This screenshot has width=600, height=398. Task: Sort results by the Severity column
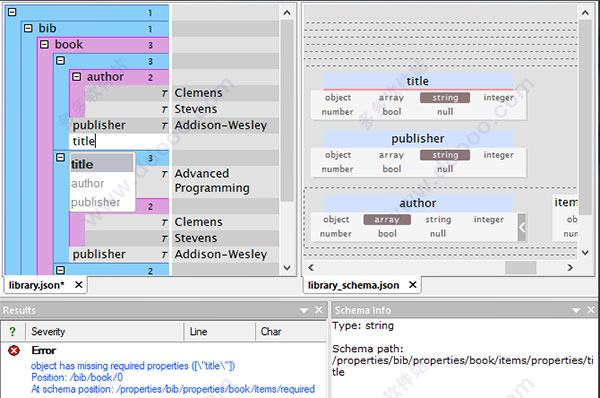pyautogui.click(x=104, y=331)
